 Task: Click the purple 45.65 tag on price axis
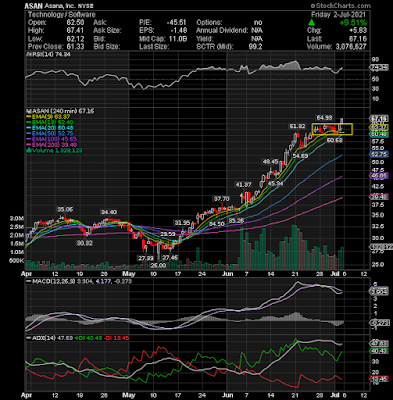point(379,176)
